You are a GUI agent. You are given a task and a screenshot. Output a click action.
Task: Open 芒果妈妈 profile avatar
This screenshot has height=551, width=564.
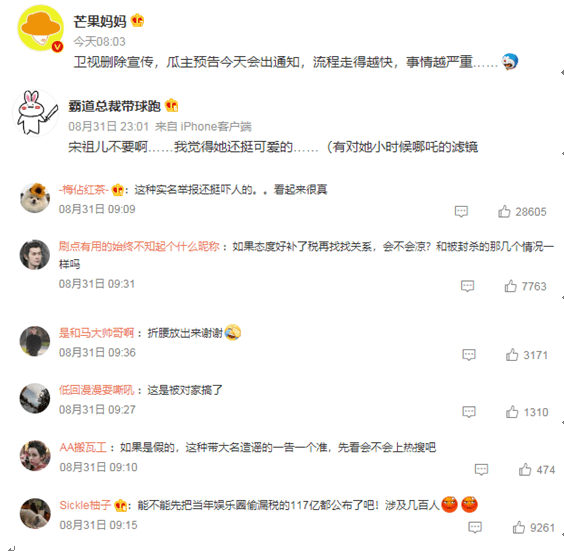point(41,28)
